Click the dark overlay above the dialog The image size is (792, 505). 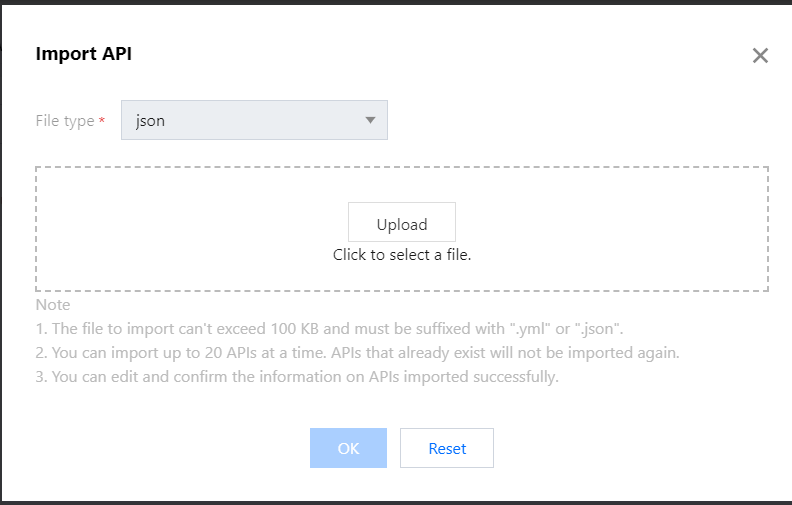[400, 2]
